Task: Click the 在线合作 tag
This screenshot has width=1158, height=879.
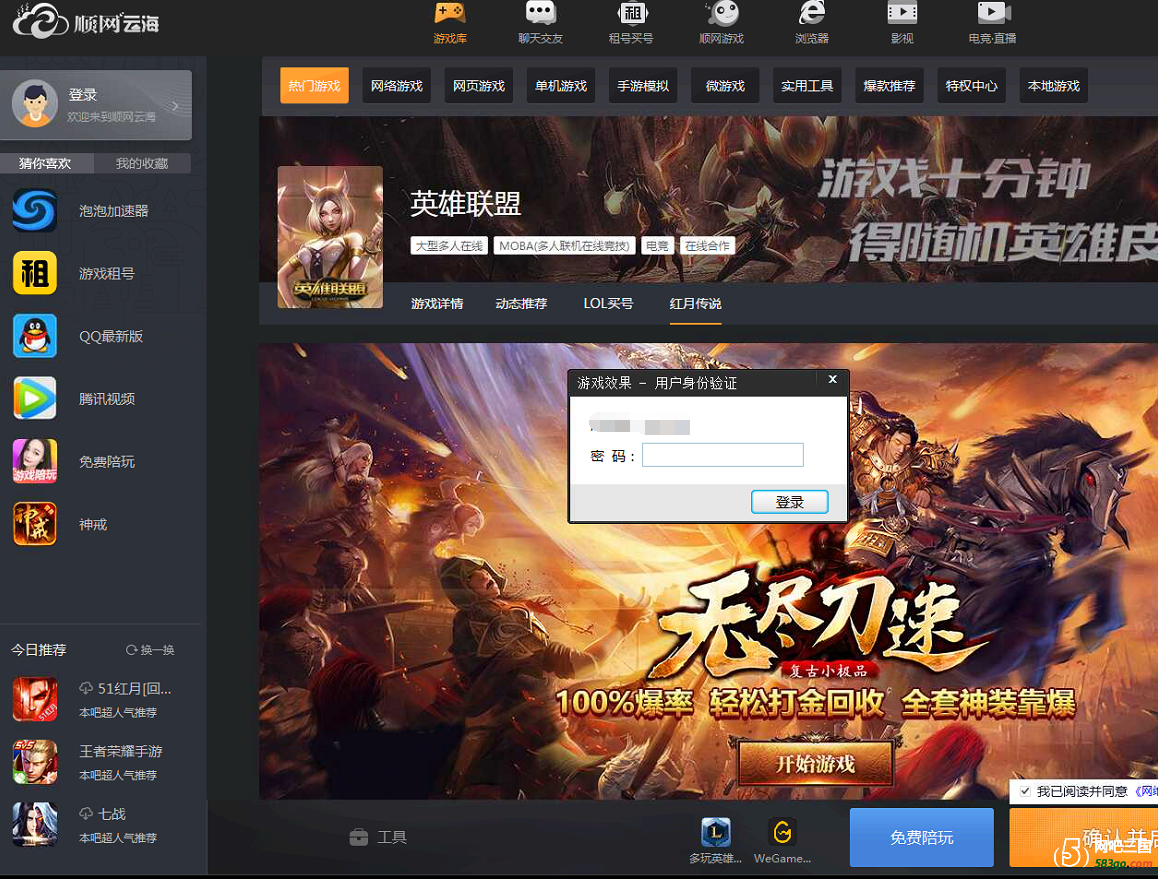Action: (708, 246)
